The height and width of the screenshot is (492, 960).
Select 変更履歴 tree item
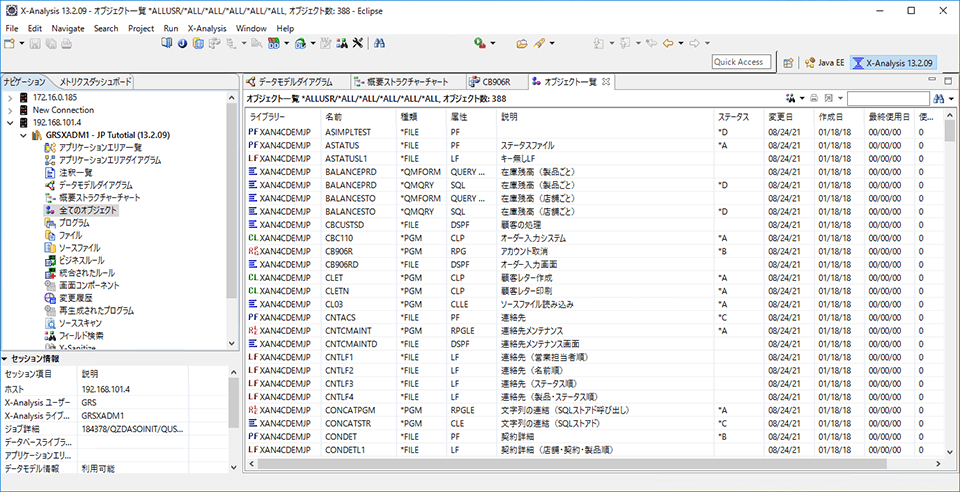click(x=75, y=298)
